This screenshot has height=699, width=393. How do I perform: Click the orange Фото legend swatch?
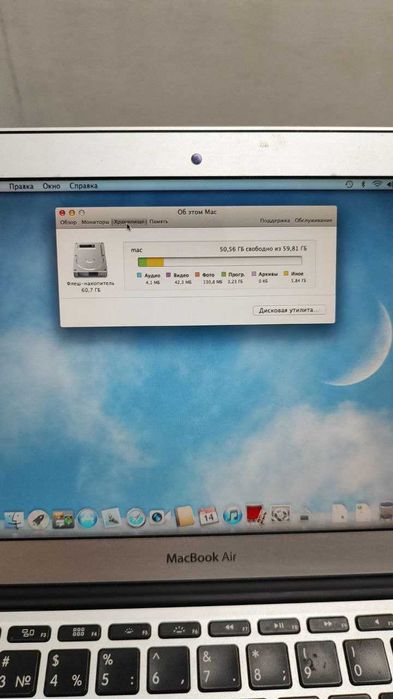point(197,275)
